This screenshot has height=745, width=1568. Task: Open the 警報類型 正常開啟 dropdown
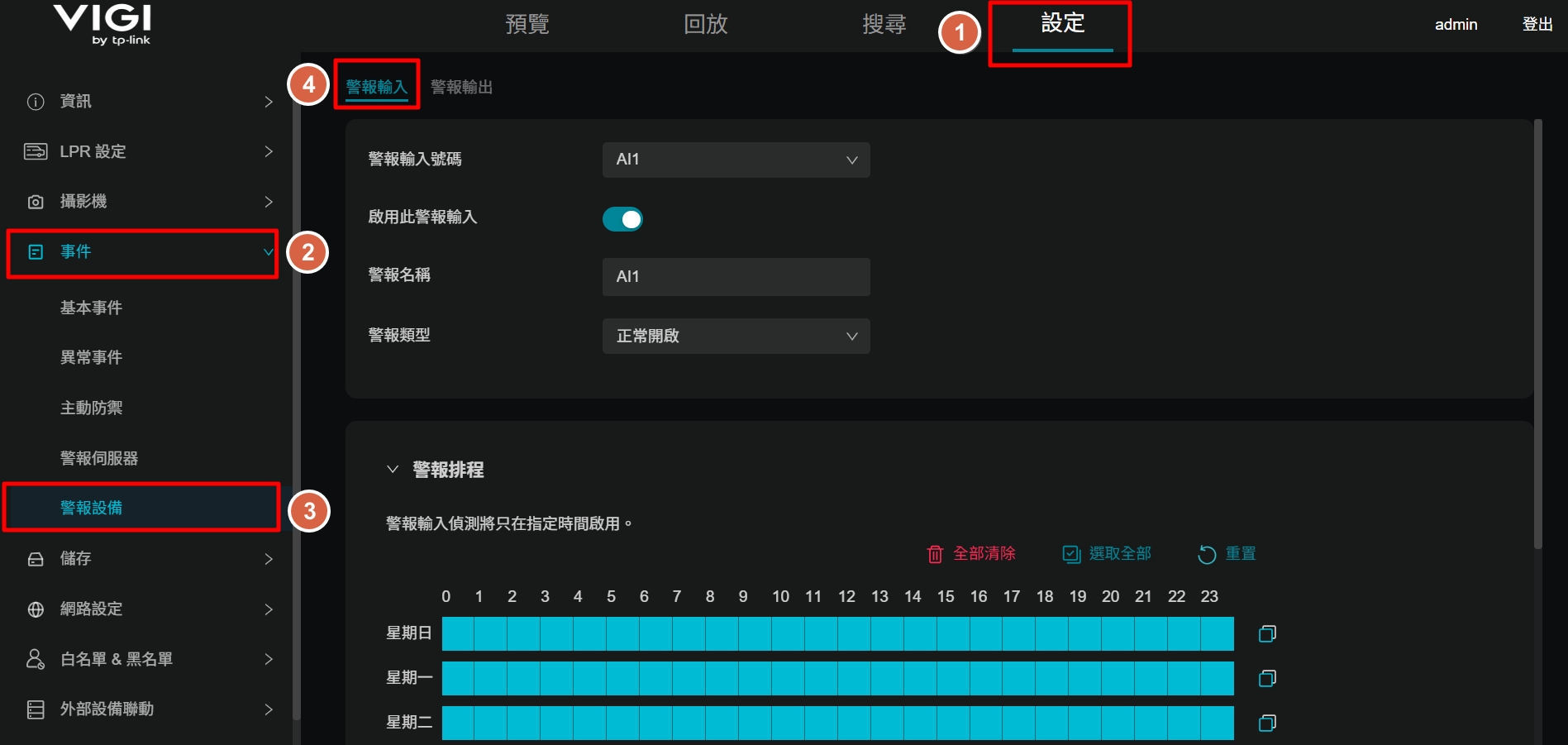(736, 336)
